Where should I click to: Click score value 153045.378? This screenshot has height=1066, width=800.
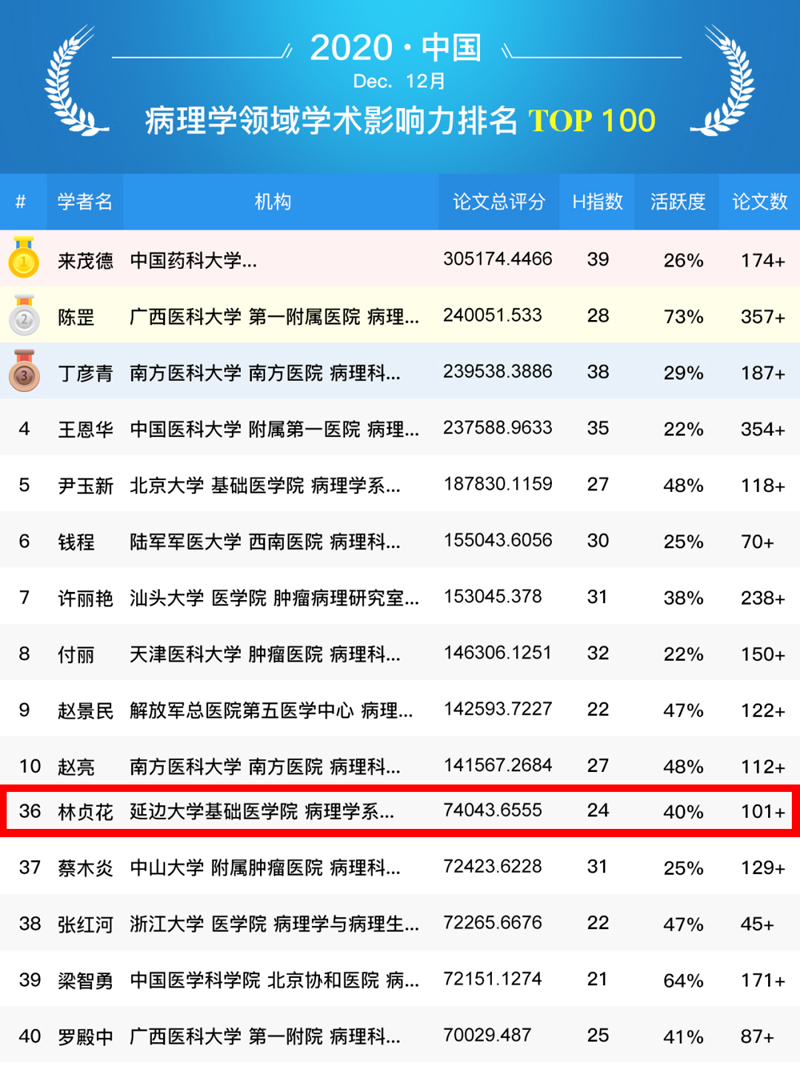tap(493, 597)
